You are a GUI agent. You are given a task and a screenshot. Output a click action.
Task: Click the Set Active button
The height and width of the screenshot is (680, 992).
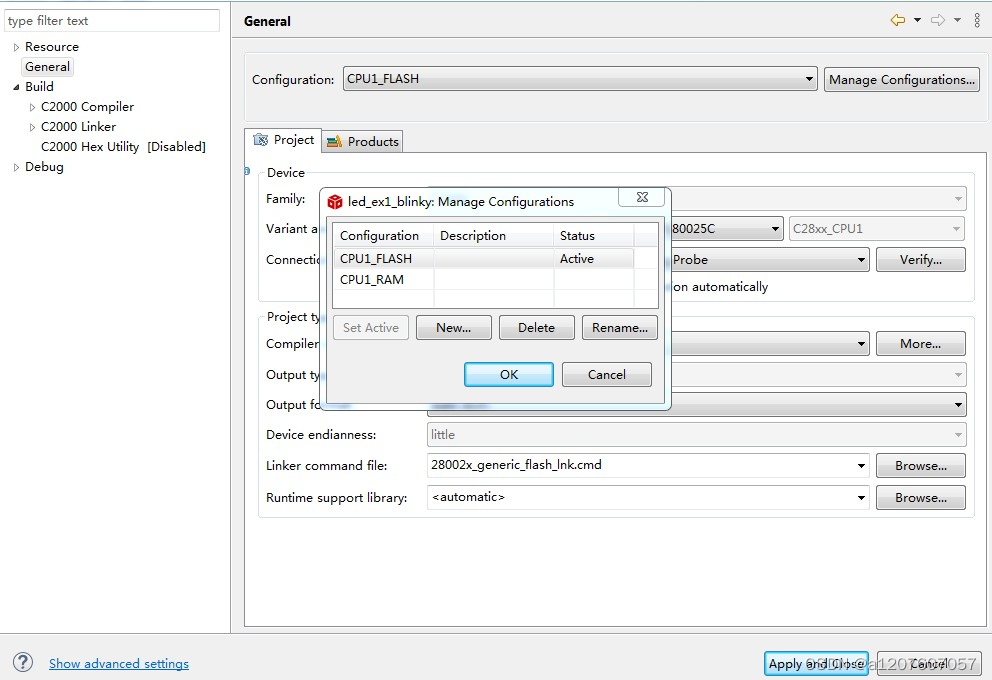(371, 328)
